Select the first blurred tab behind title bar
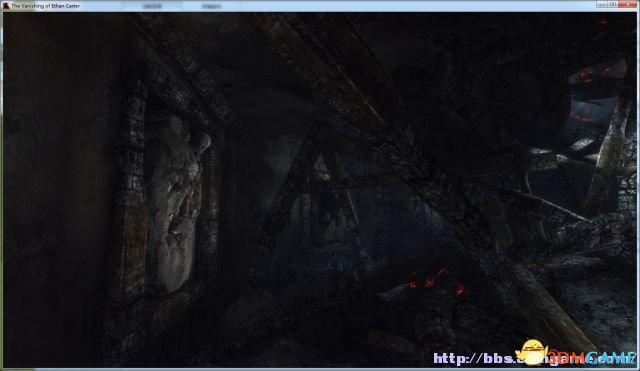This screenshot has height=371, width=640. pyautogui.click(x=153, y=6)
